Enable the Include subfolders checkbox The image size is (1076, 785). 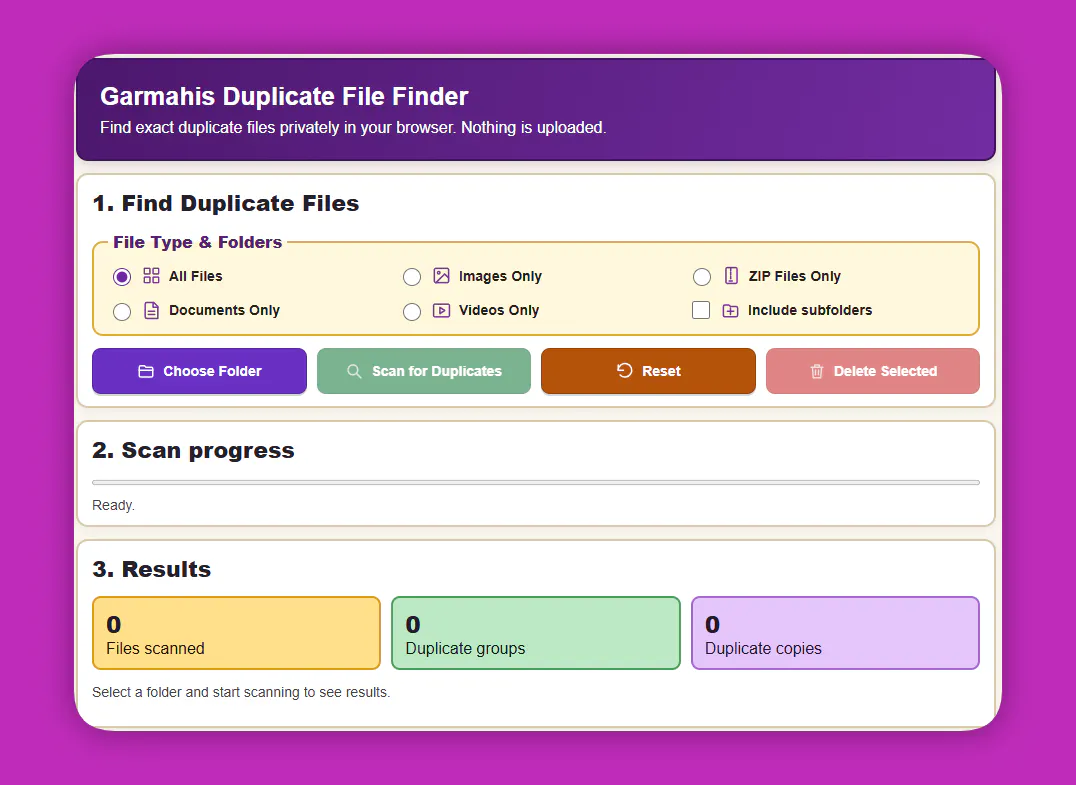click(x=701, y=310)
